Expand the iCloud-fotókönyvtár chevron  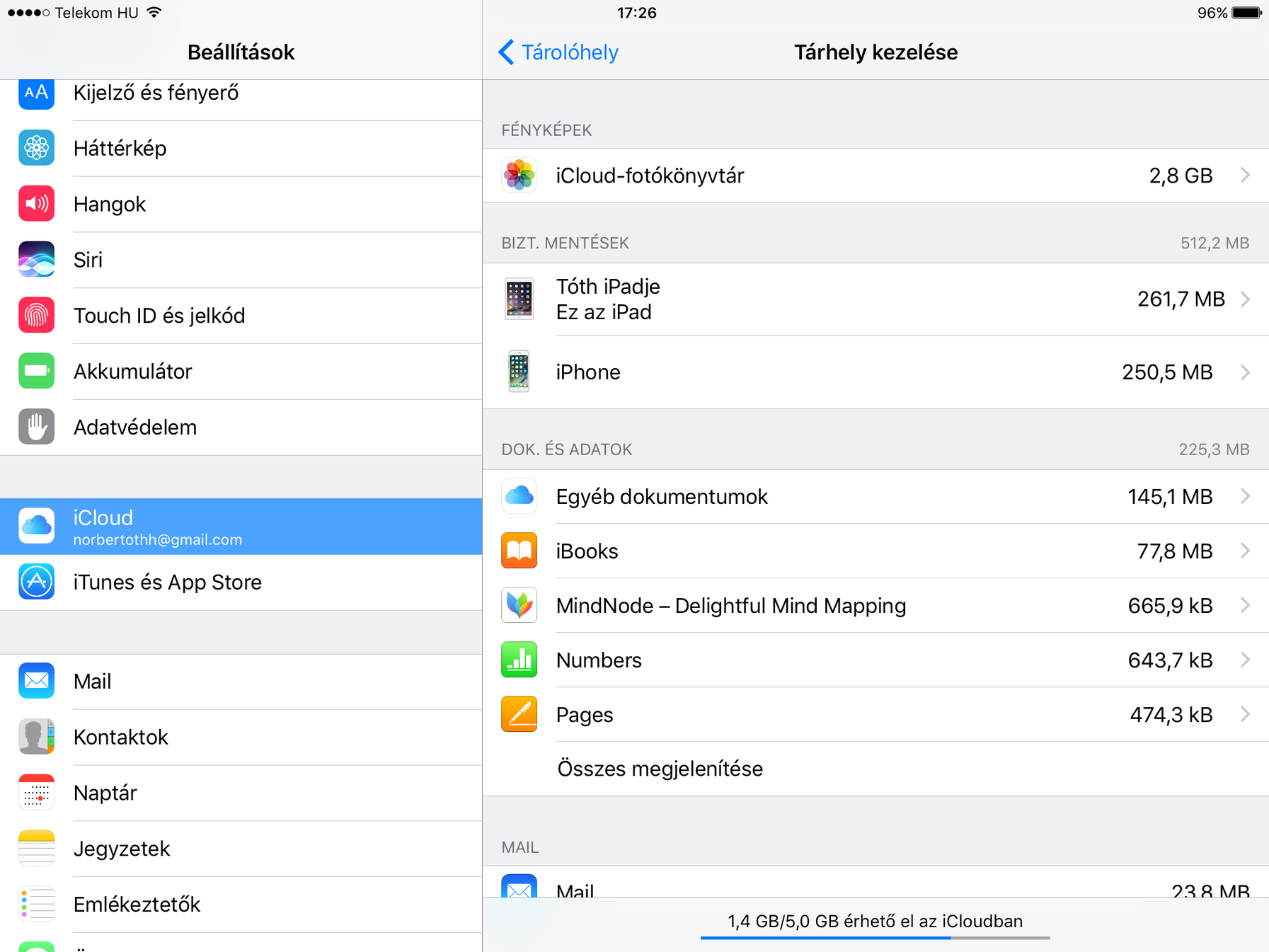(1246, 176)
